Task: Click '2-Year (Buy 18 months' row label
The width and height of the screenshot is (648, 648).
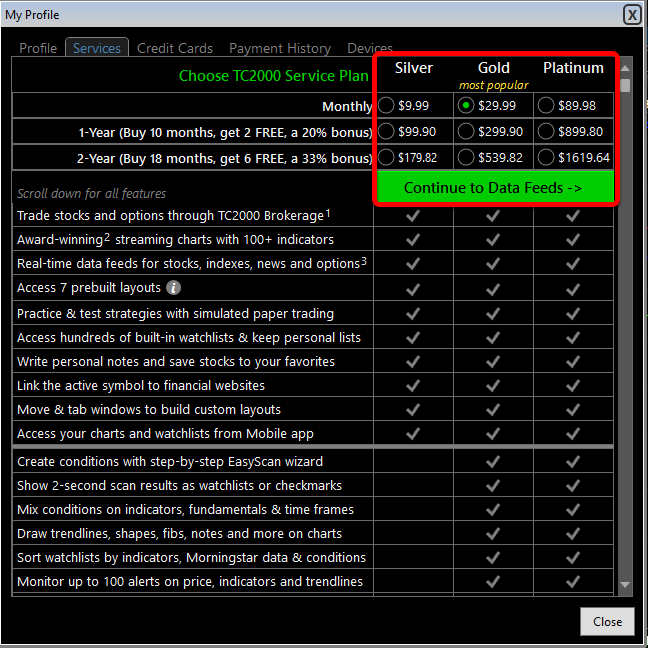Action: 224,159
